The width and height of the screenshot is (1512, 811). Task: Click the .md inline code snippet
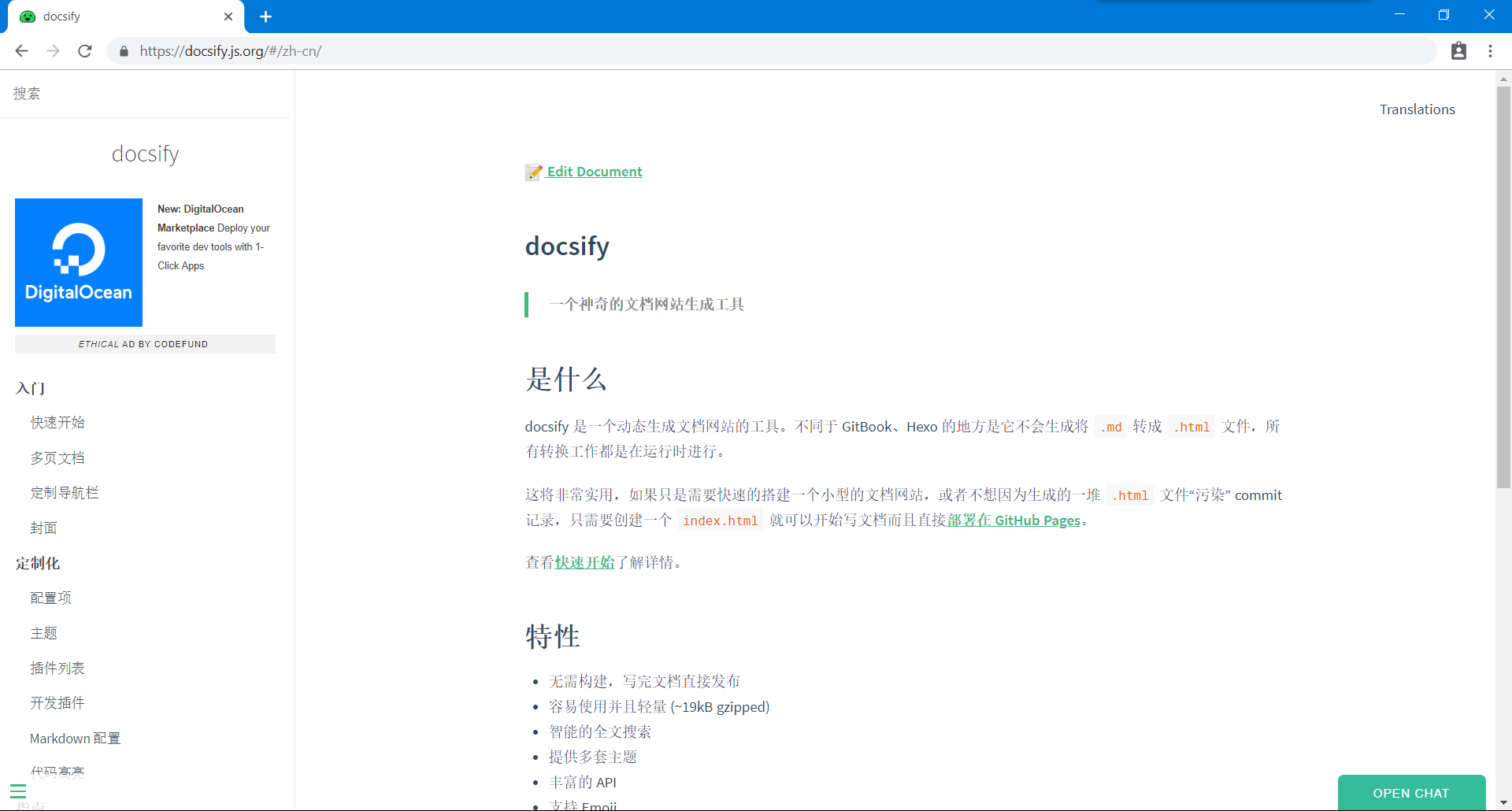click(1111, 427)
